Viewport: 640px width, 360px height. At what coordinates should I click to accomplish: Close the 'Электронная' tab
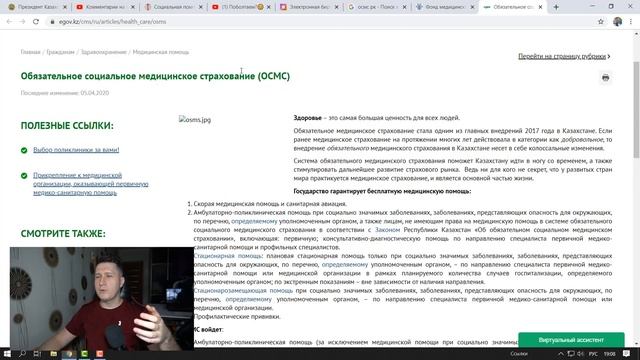click(336, 7)
